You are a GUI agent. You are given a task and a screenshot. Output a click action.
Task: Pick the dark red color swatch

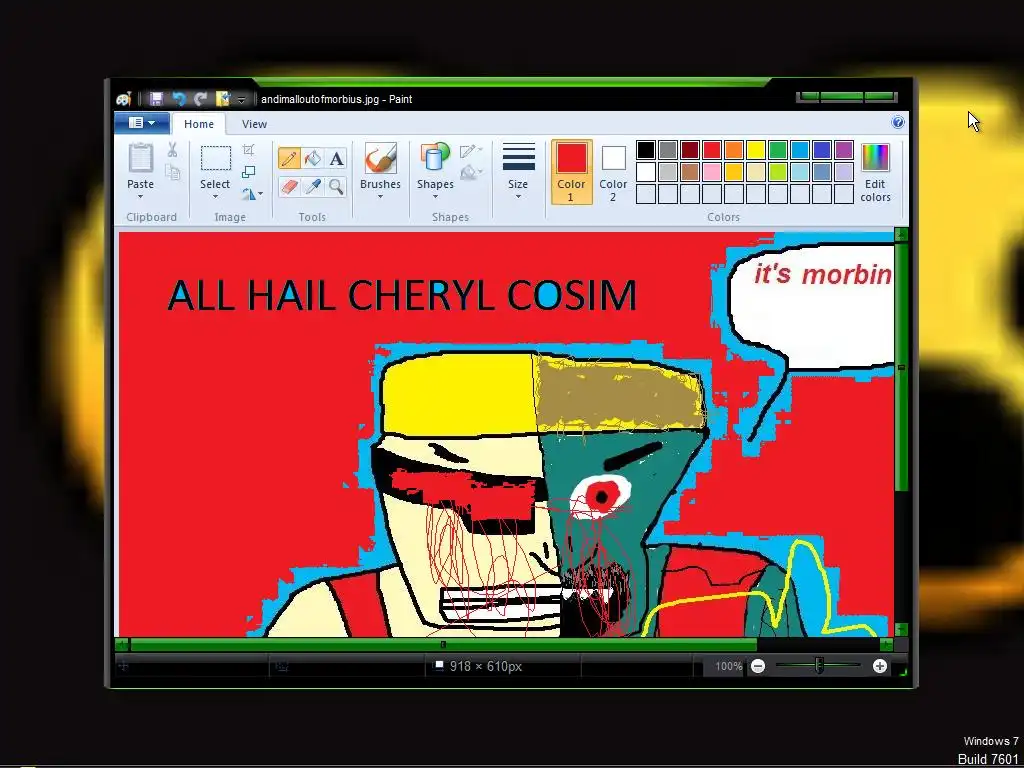690,150
